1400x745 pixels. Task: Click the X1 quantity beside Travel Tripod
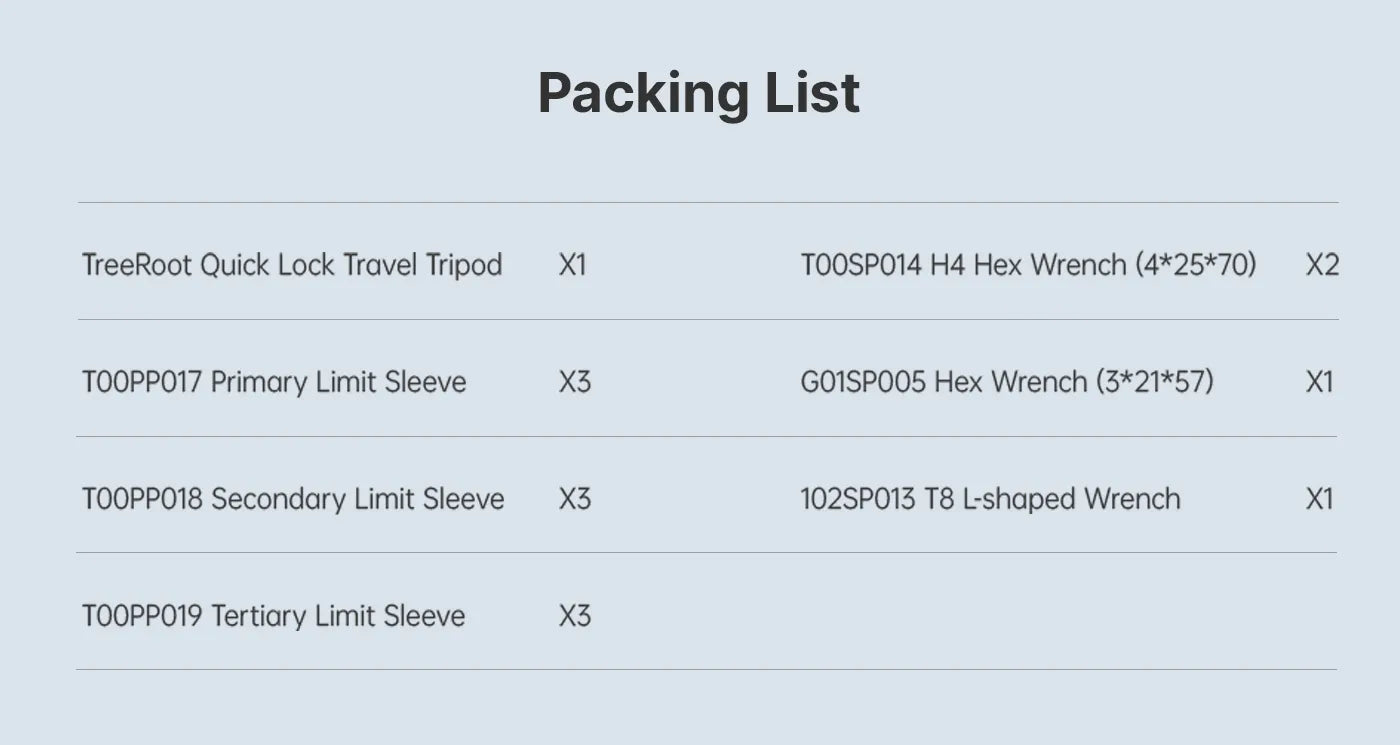[x=572, y=265]
